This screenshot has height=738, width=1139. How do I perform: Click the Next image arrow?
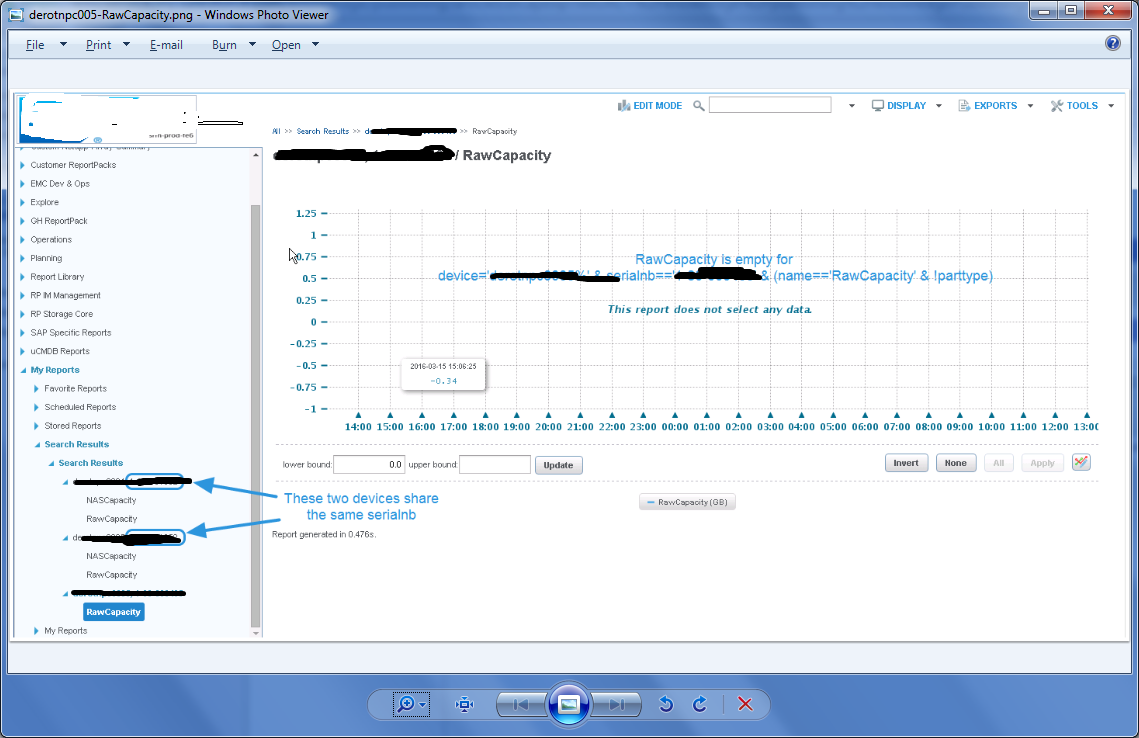617,704
